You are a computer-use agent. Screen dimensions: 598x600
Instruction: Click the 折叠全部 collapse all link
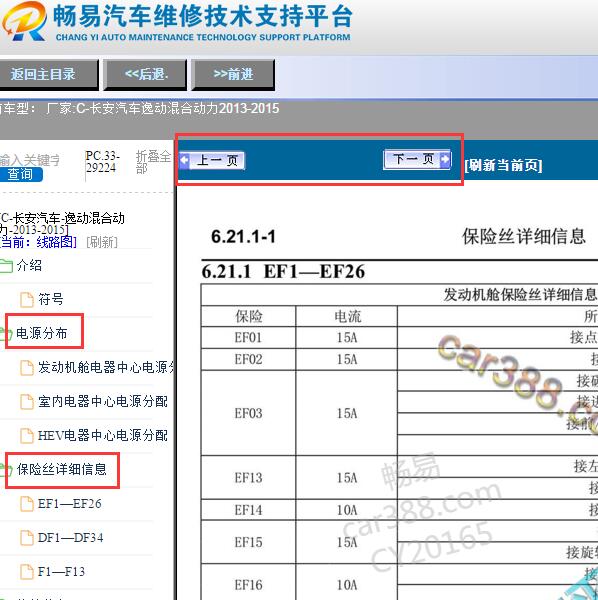153,161
